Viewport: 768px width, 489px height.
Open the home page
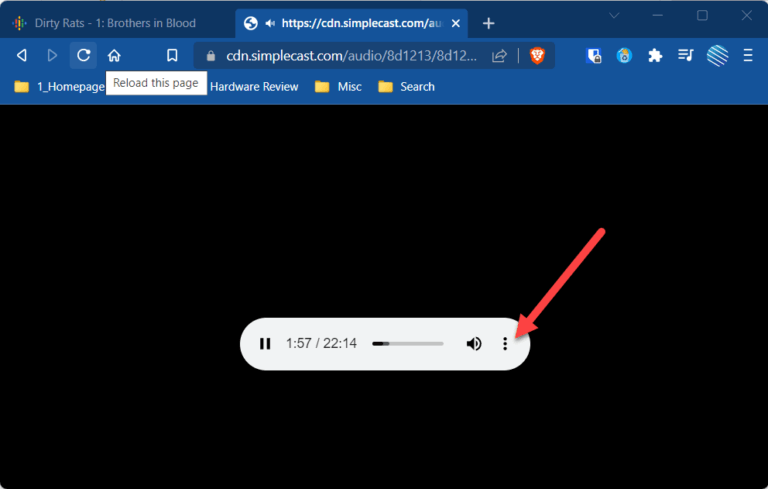[114, 55]
